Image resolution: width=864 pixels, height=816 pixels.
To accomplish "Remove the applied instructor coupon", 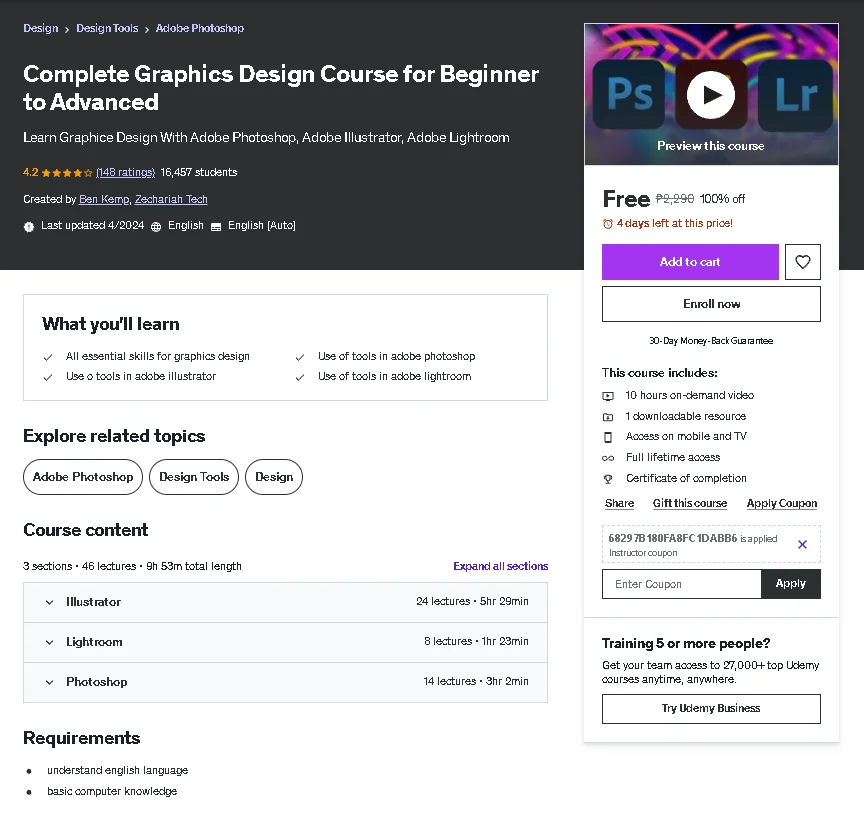I will pyautogui.click(x=802, y=544).
